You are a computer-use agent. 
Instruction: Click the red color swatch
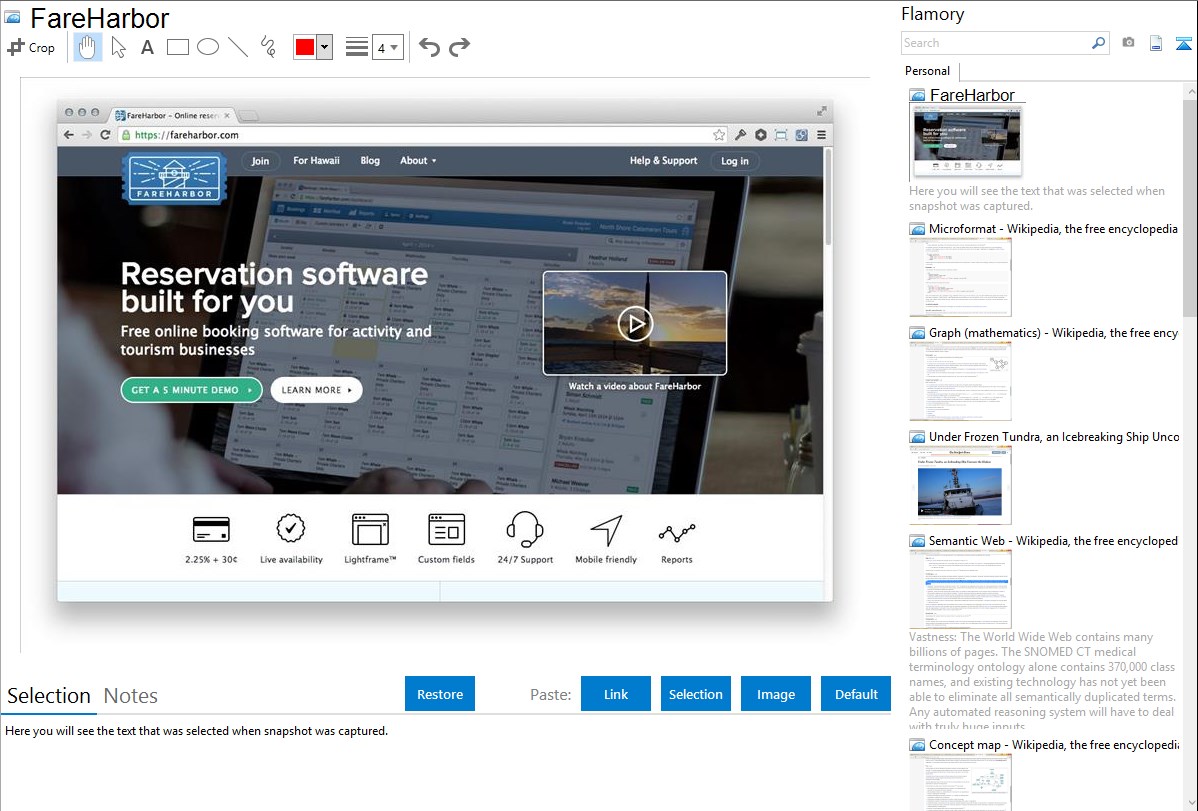coord(304,47)
